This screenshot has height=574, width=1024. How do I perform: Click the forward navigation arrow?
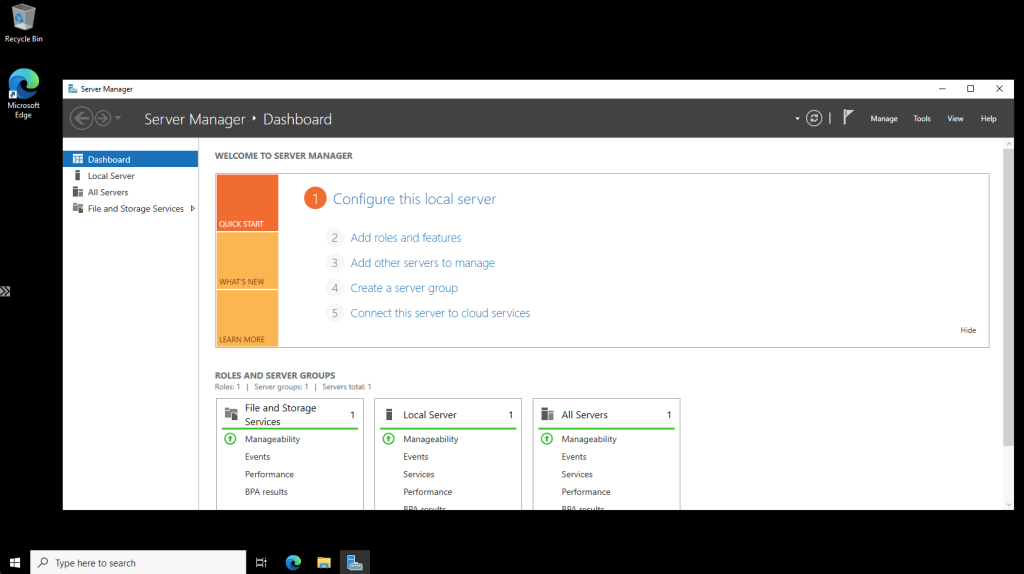(103, 118)
